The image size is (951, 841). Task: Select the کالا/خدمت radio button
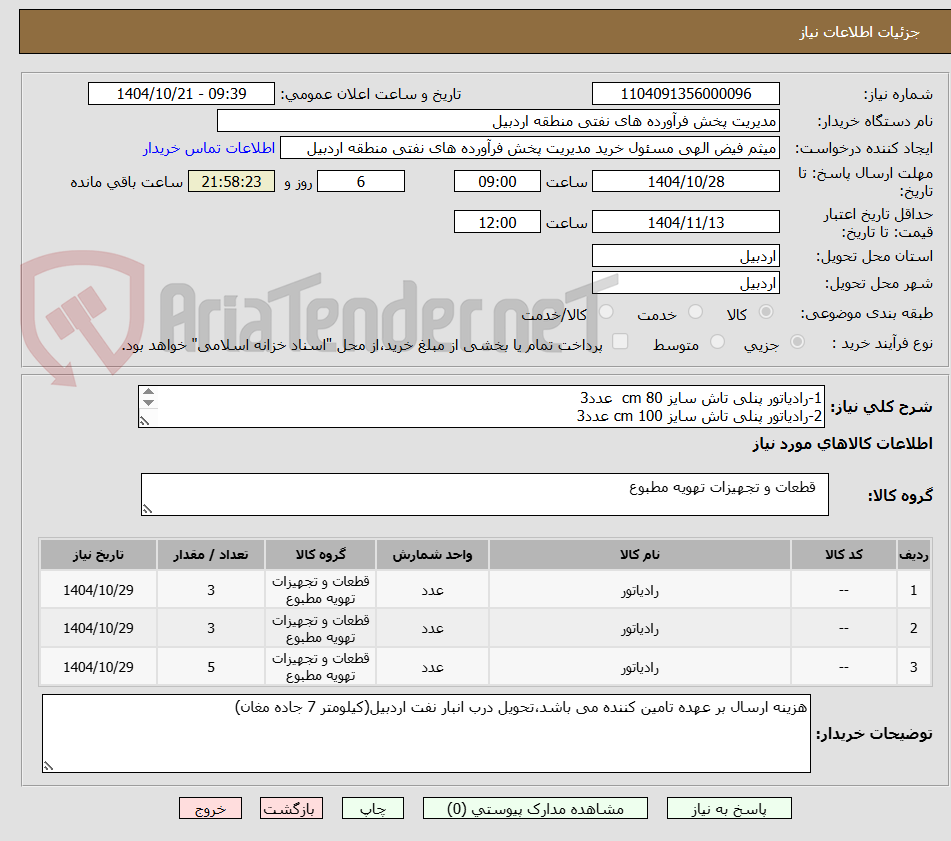606,312
